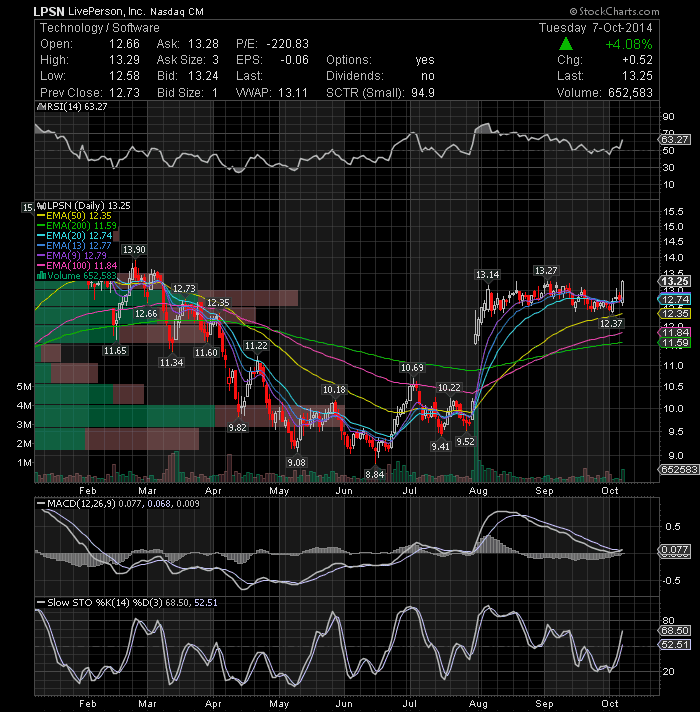
Task: Click the P/E value -220.83
Action: 288,44
